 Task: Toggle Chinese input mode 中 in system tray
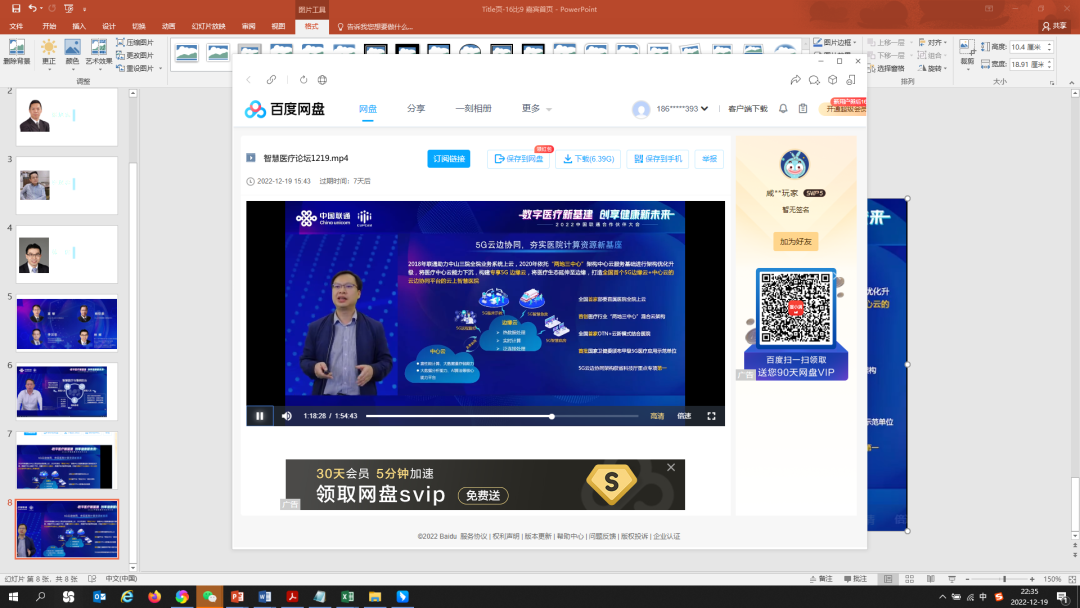pyautogui.click(x=983, y=597)
